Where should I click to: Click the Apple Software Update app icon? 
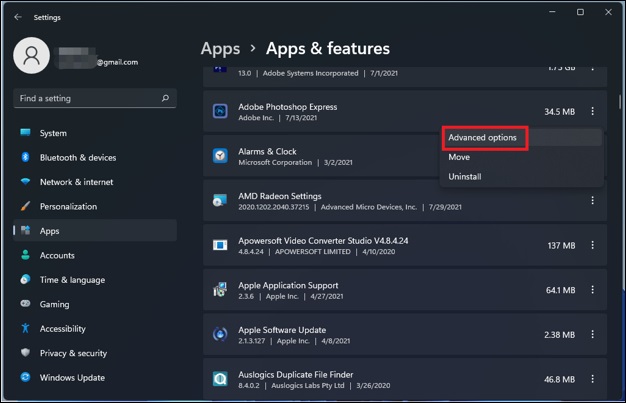[x=220, y=334]
